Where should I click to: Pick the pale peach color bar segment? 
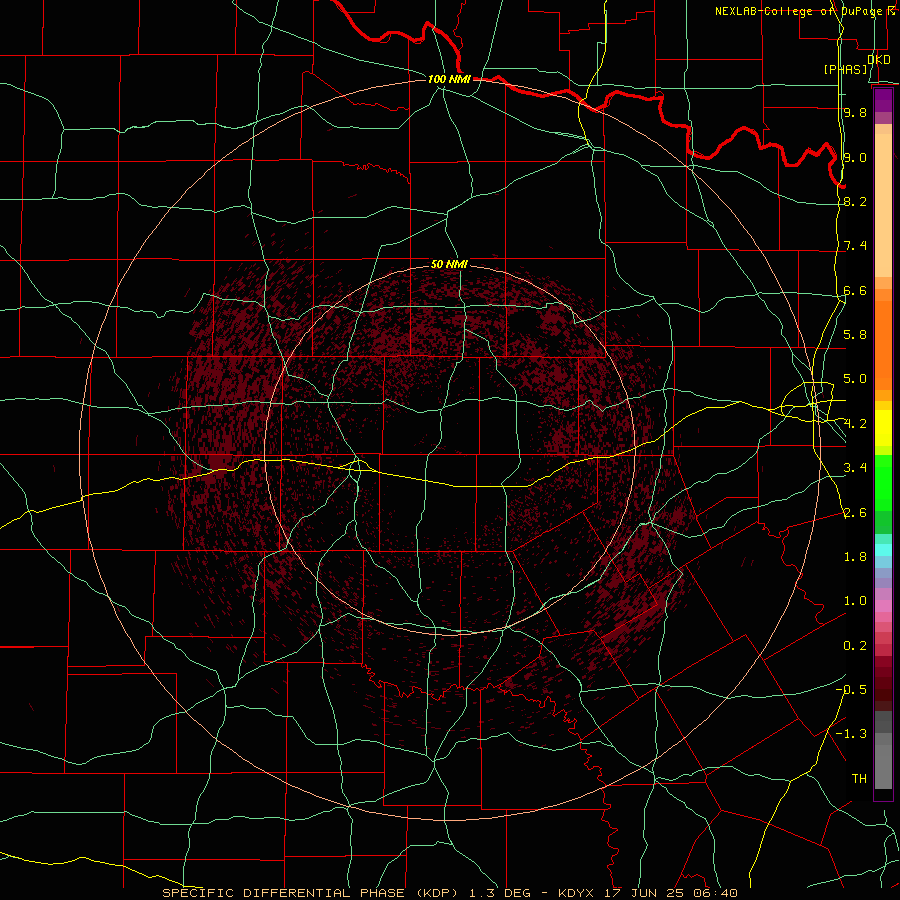tap(883, 207)
